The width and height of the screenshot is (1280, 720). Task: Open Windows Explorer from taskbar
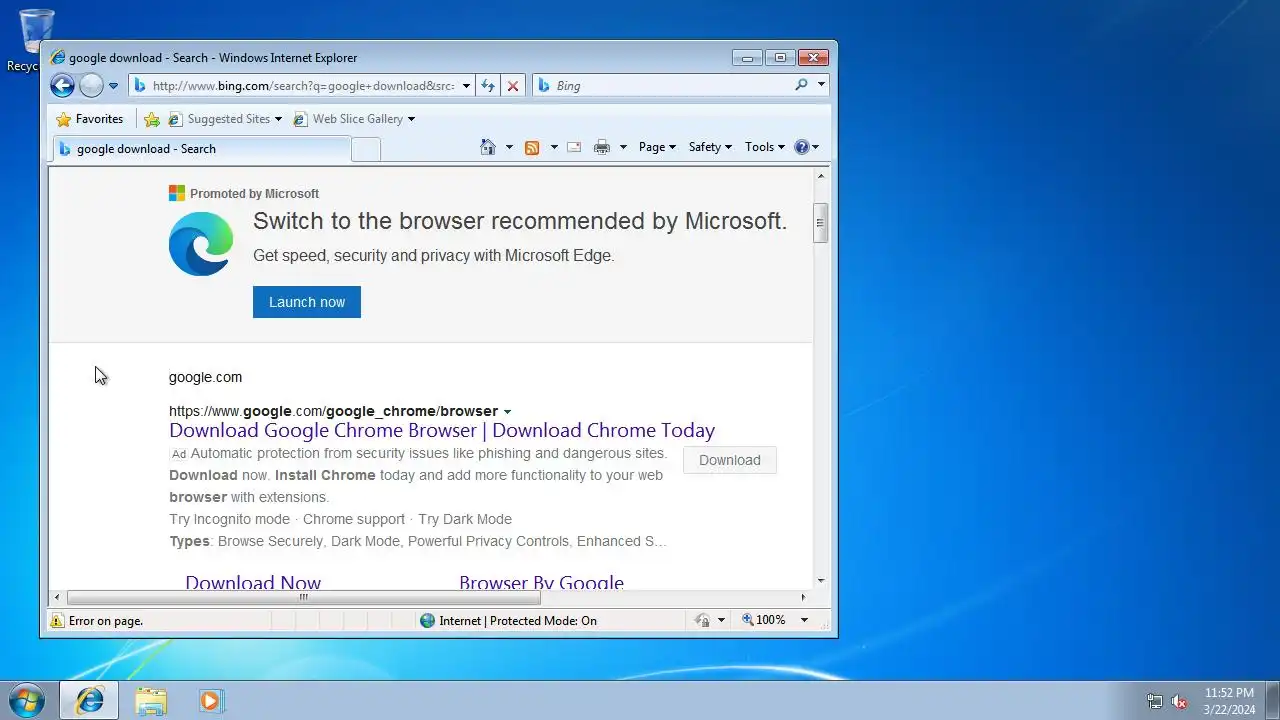tap(151, 701)
